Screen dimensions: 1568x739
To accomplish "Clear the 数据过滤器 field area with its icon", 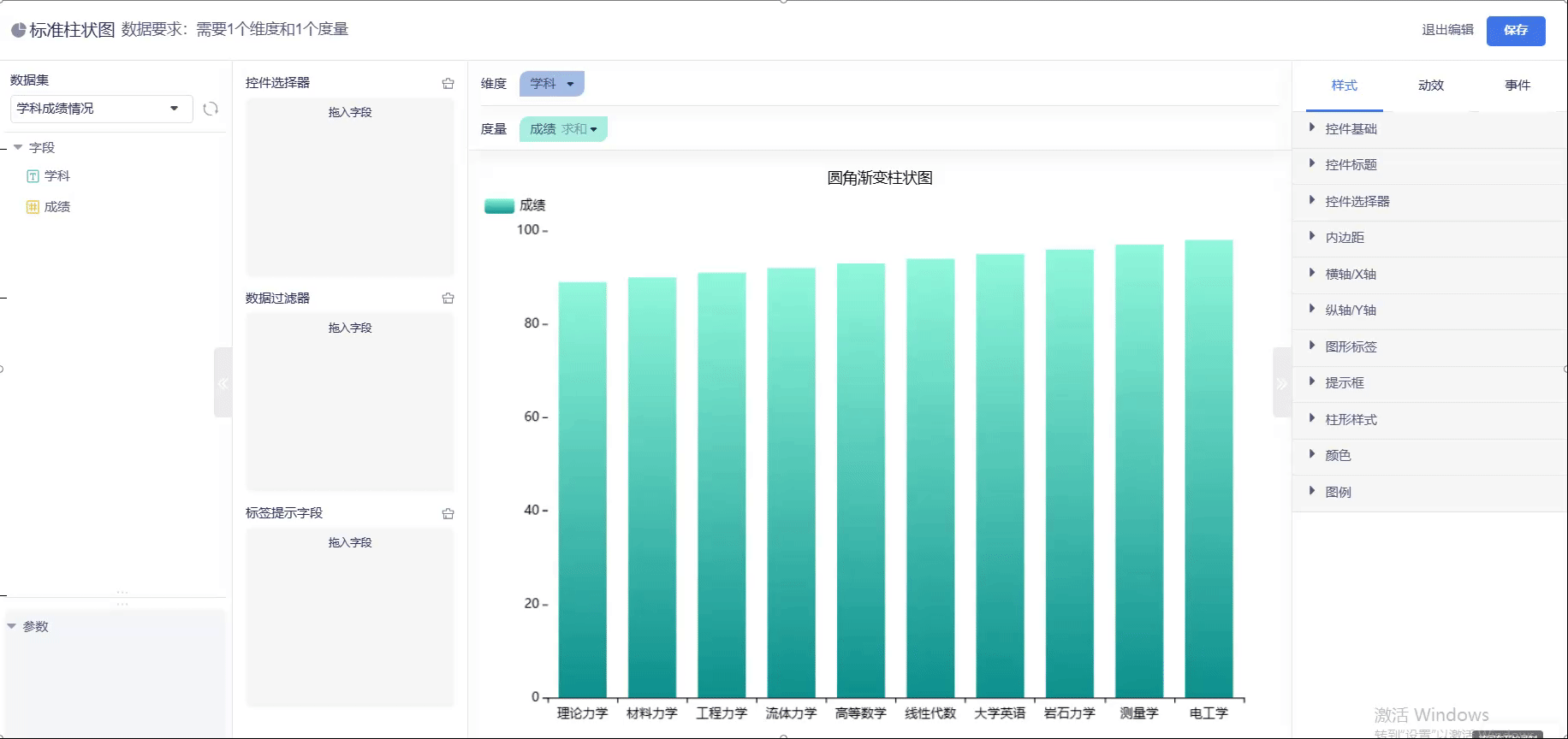I will point(448,299).
